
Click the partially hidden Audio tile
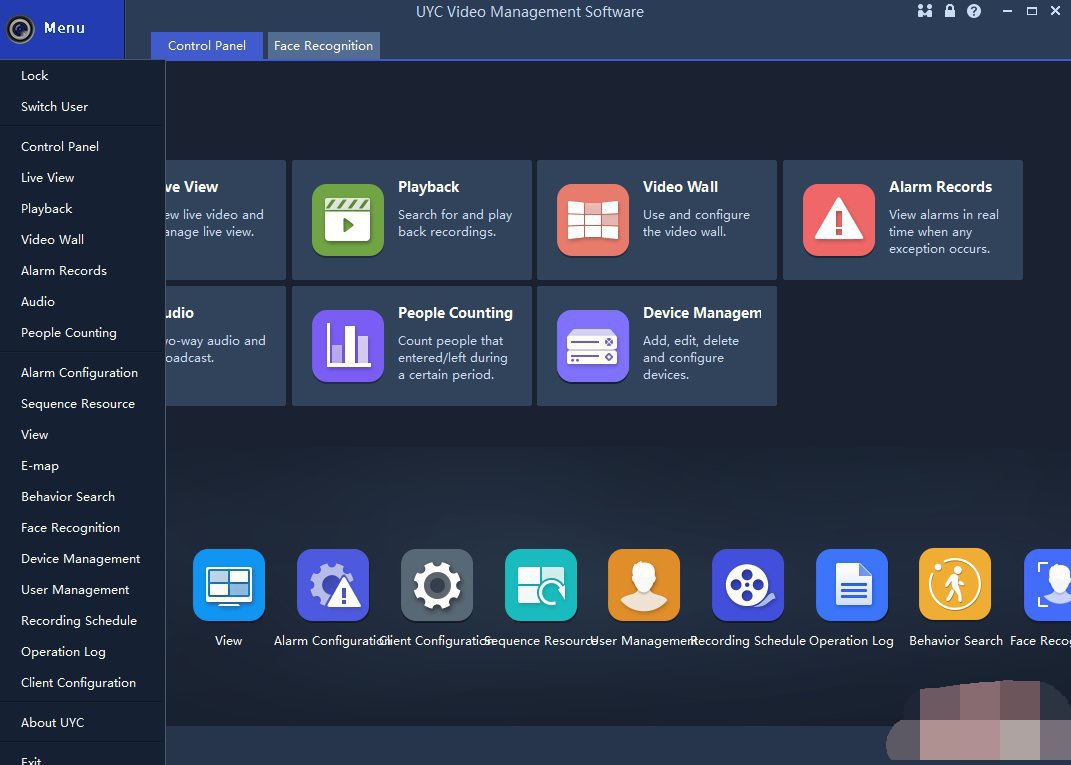(x=225, y=346)
